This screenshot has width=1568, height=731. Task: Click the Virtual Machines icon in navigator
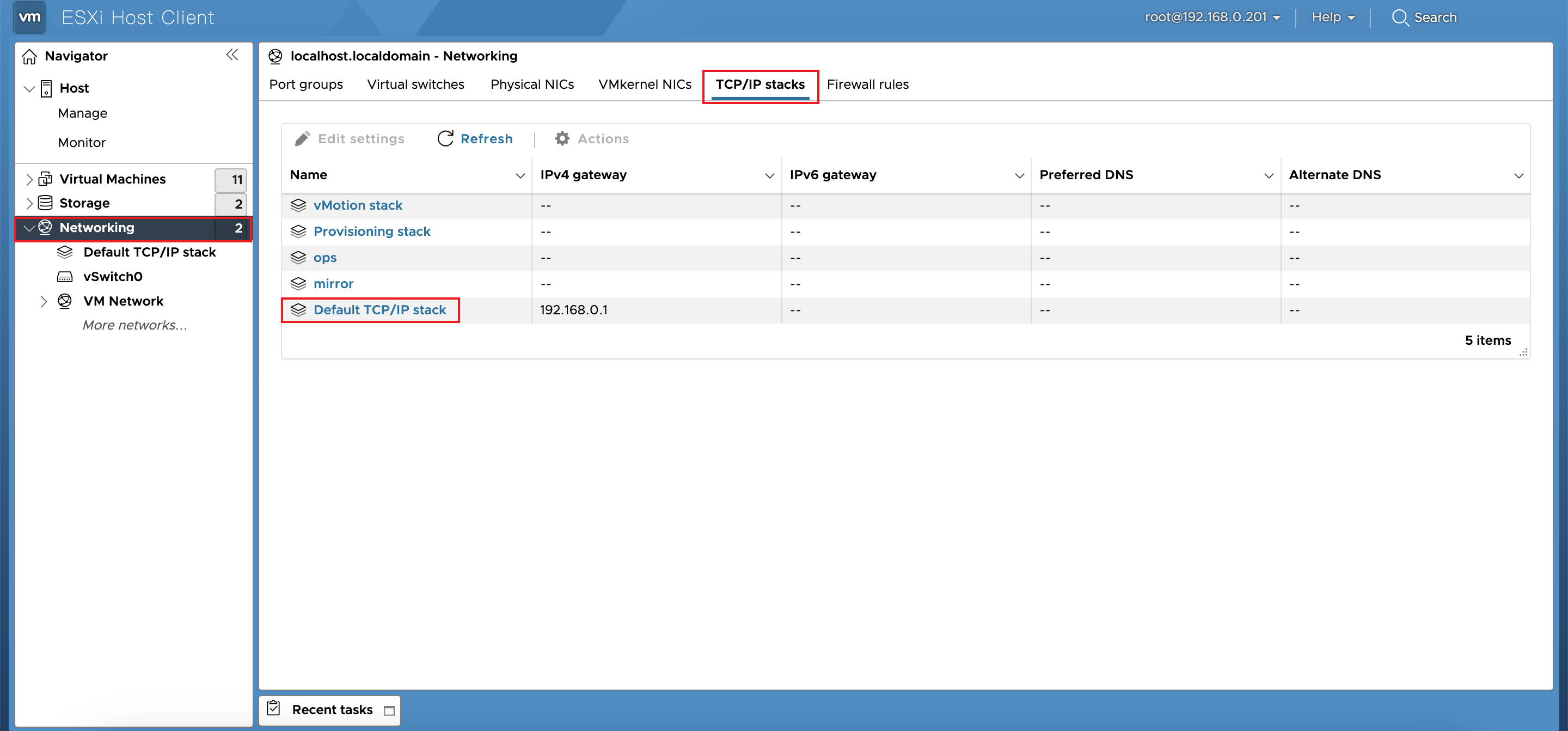click(x=45, y=179)
